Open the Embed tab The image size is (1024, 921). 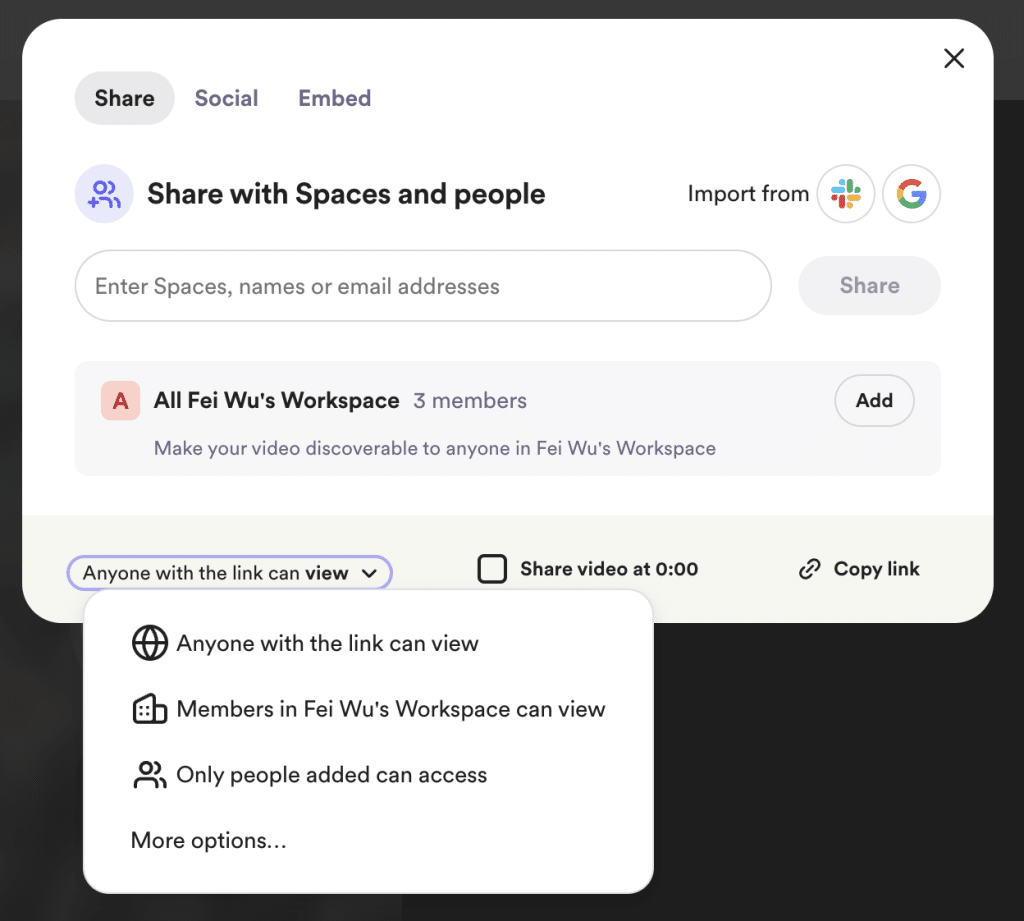(x=334, y=98)
